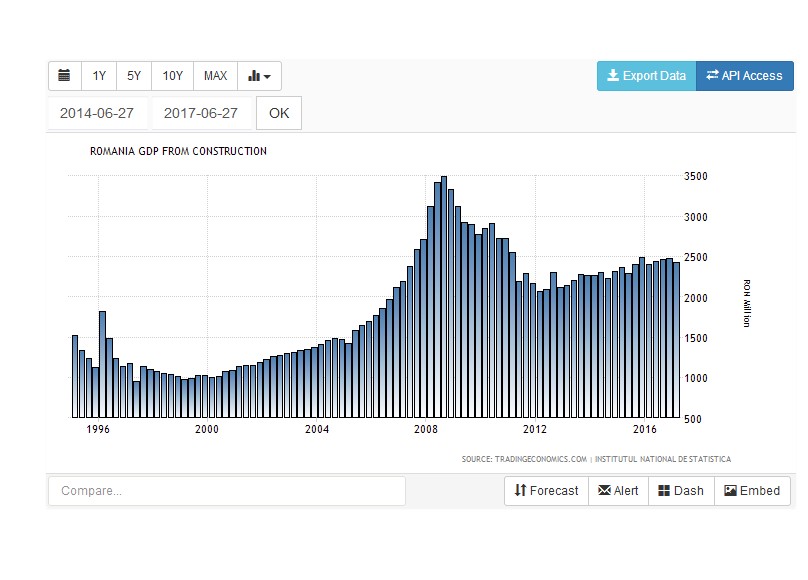
Task: Select the 1Y time range
Action: coord(99,76)
